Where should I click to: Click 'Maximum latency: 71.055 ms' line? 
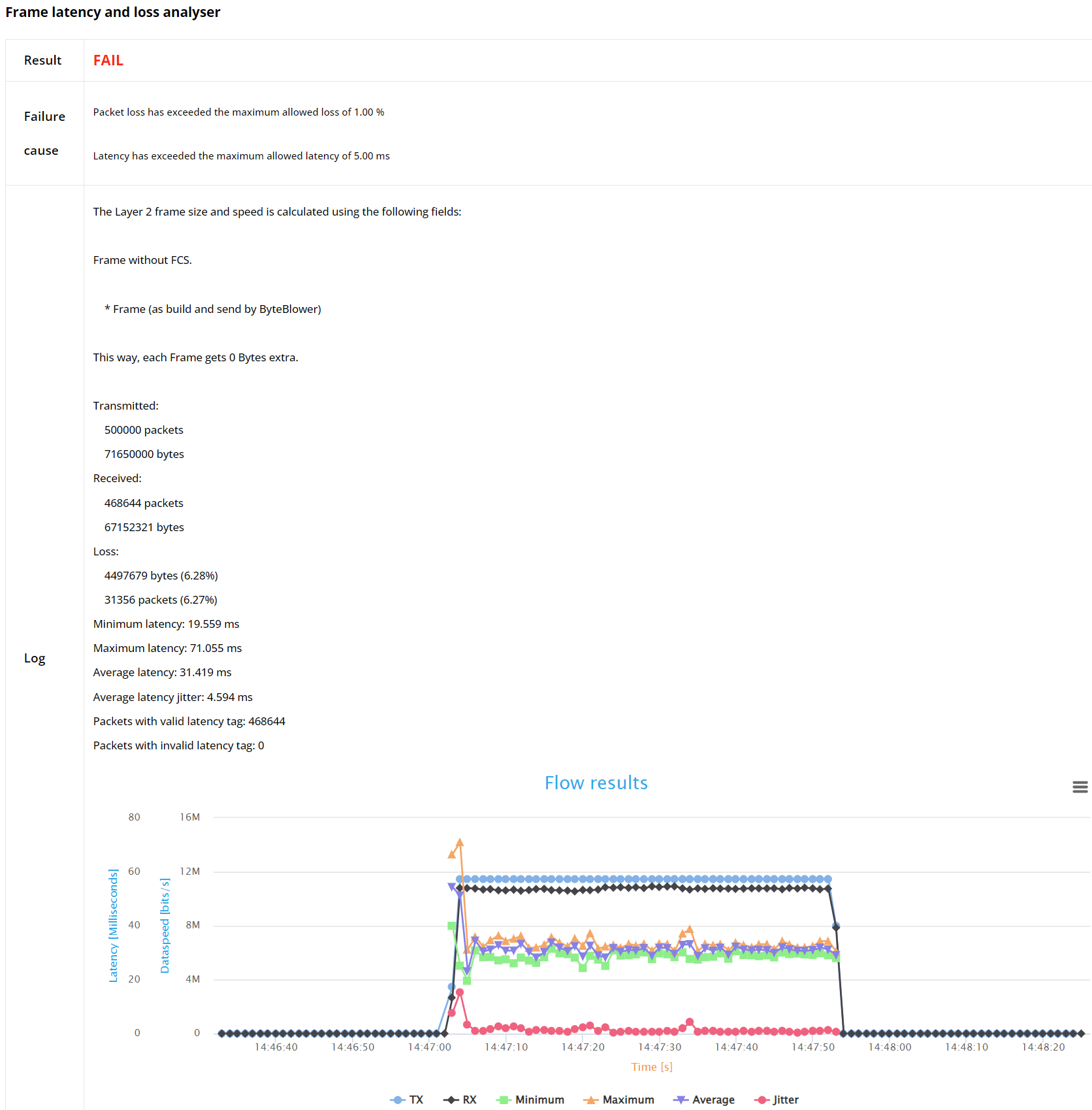167,648
